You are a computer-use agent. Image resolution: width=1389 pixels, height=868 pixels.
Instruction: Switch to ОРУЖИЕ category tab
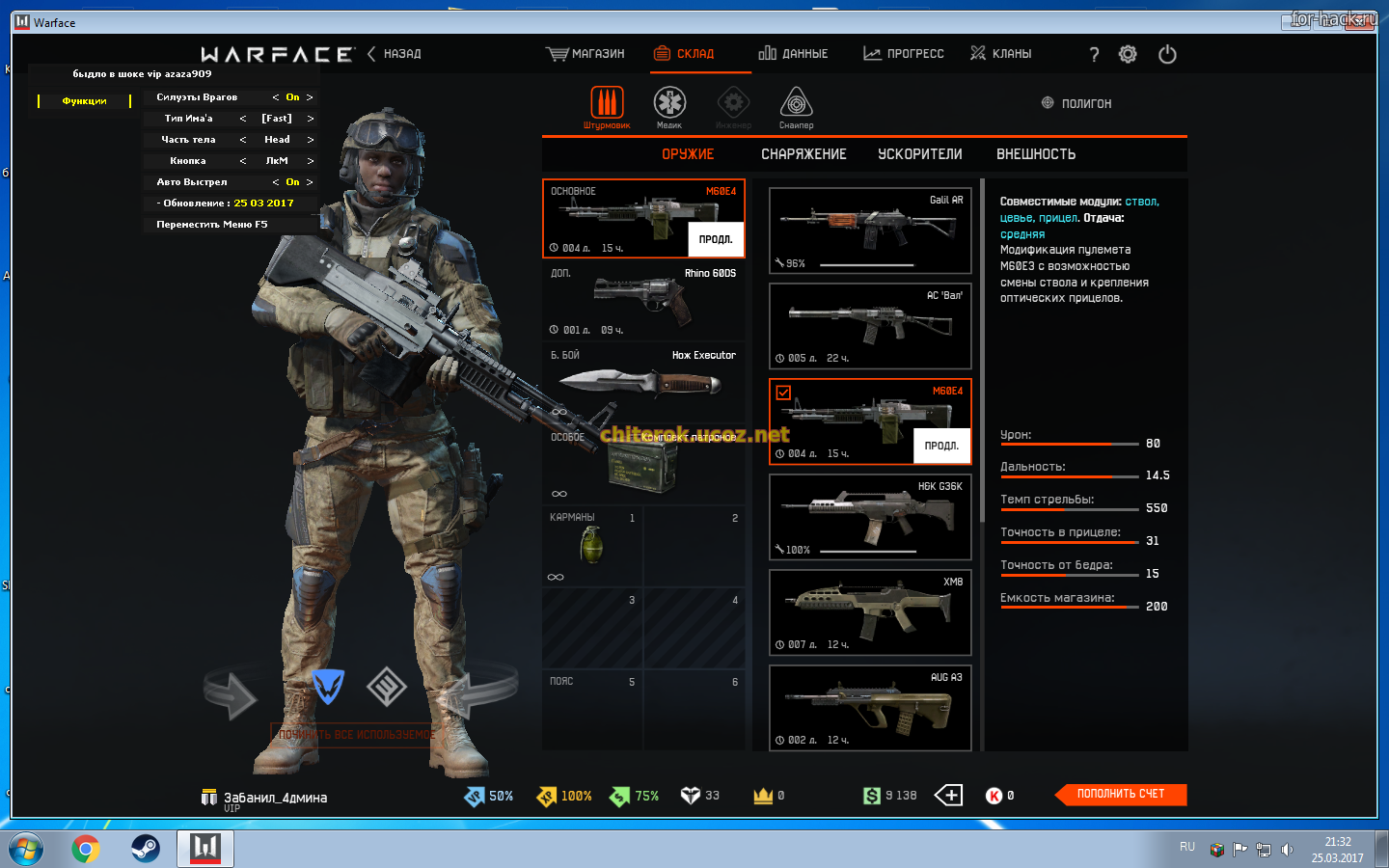688,154
